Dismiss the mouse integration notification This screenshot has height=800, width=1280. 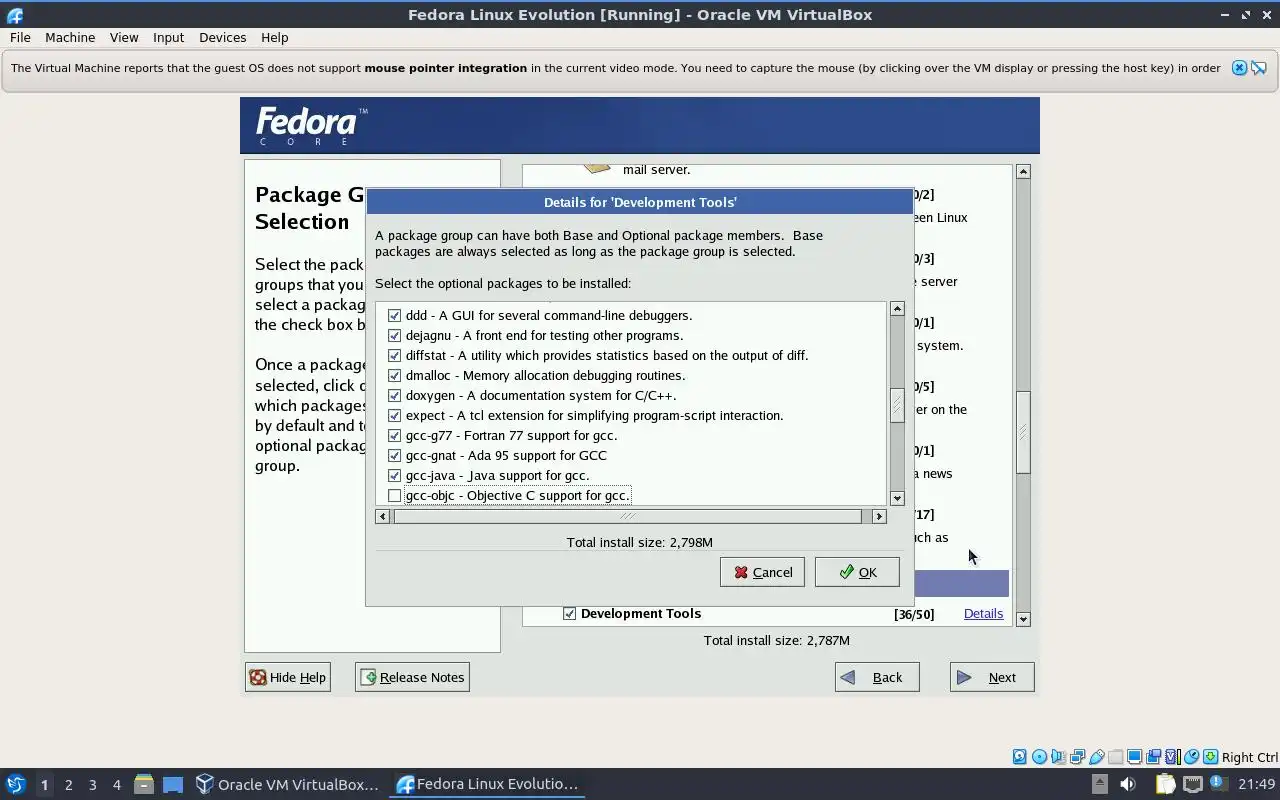click(x=1239, y=68)
